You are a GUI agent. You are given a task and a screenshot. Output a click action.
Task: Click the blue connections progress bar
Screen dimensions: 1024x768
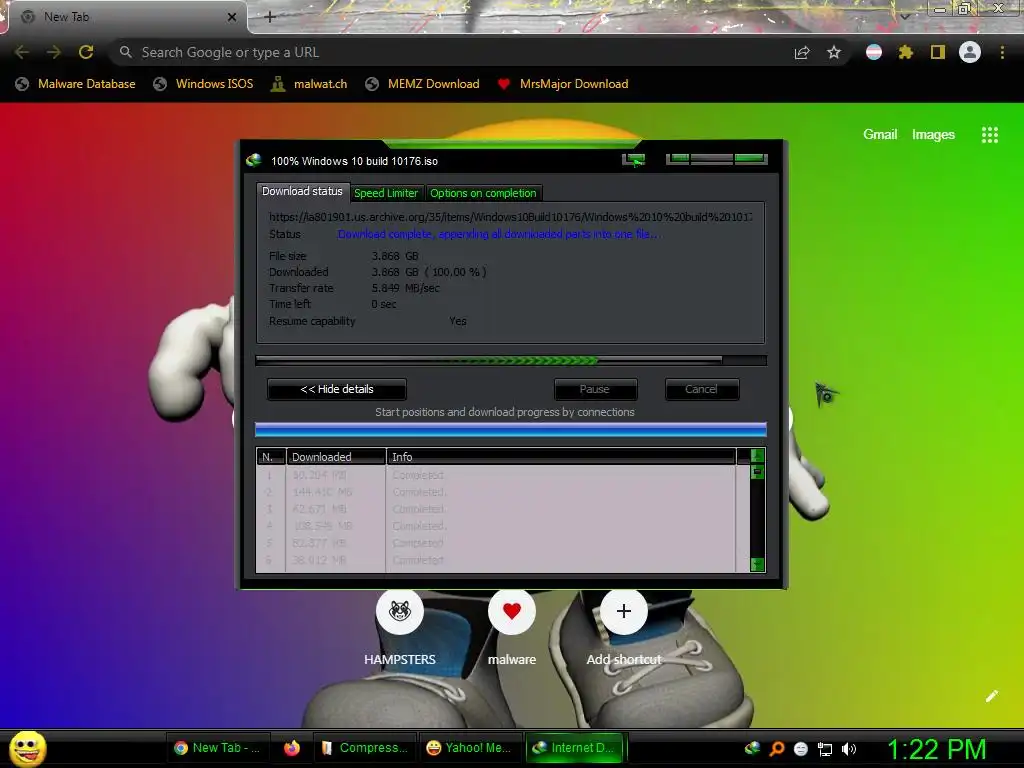[x=511, y=430]
